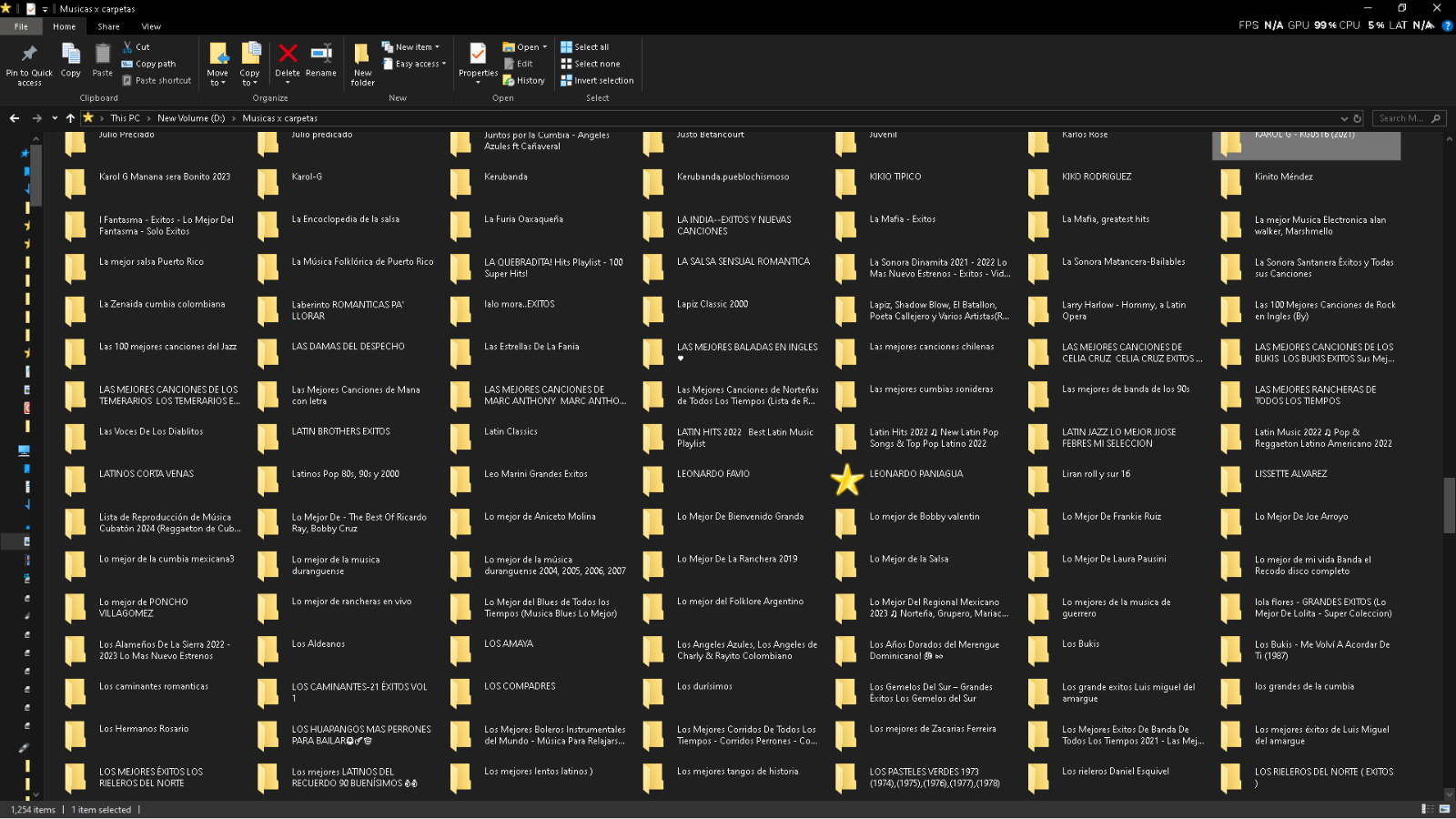Select the starred LEONARDO PANIAGUA folder icon

pos(846,480)
